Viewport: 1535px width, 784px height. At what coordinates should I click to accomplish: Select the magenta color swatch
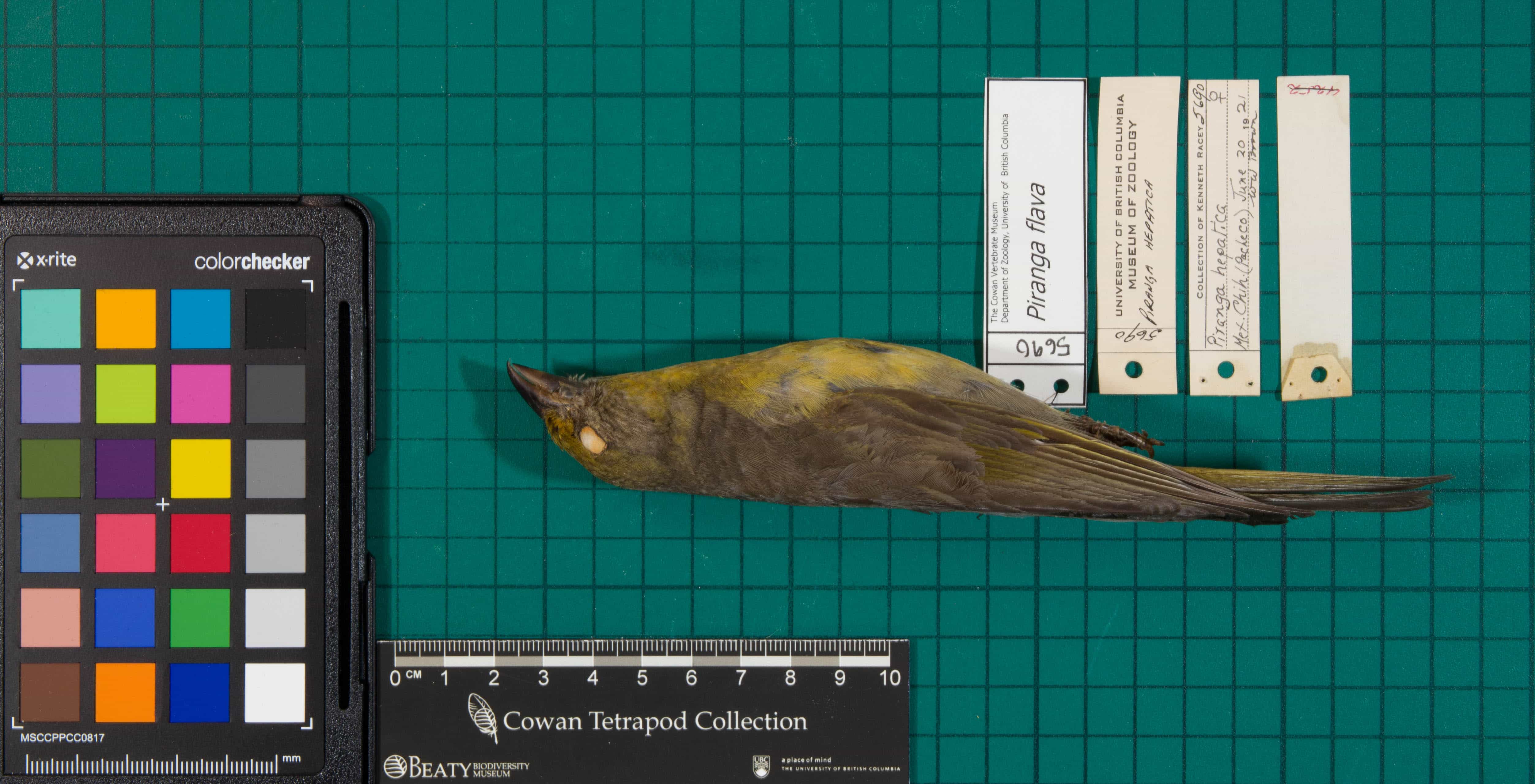[200, 394]
